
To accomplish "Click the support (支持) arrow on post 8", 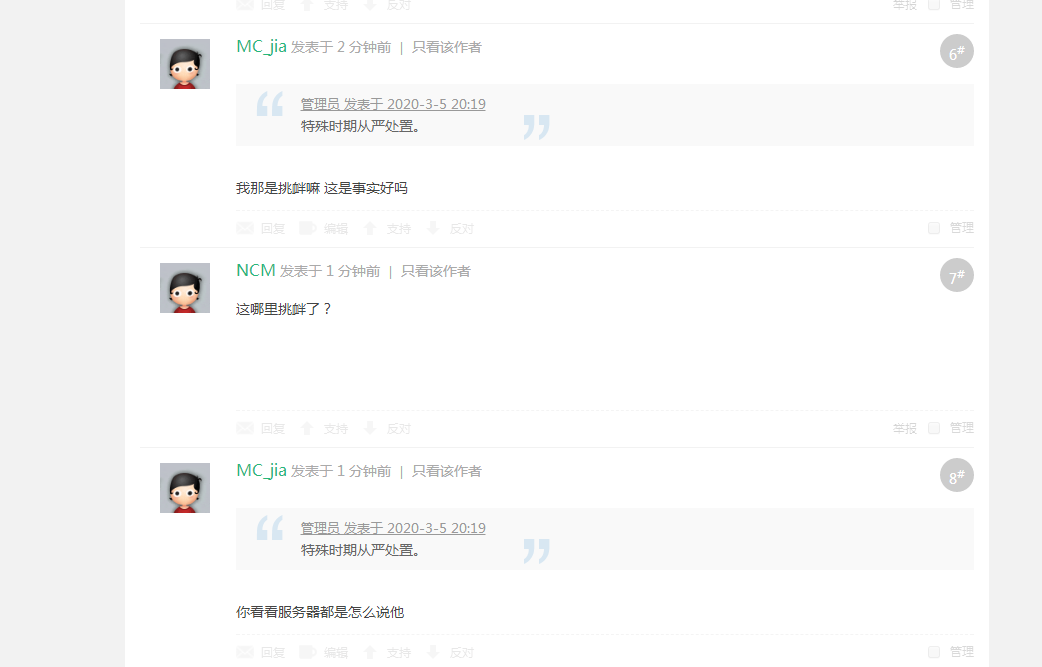I will click(x=370, y=652).
